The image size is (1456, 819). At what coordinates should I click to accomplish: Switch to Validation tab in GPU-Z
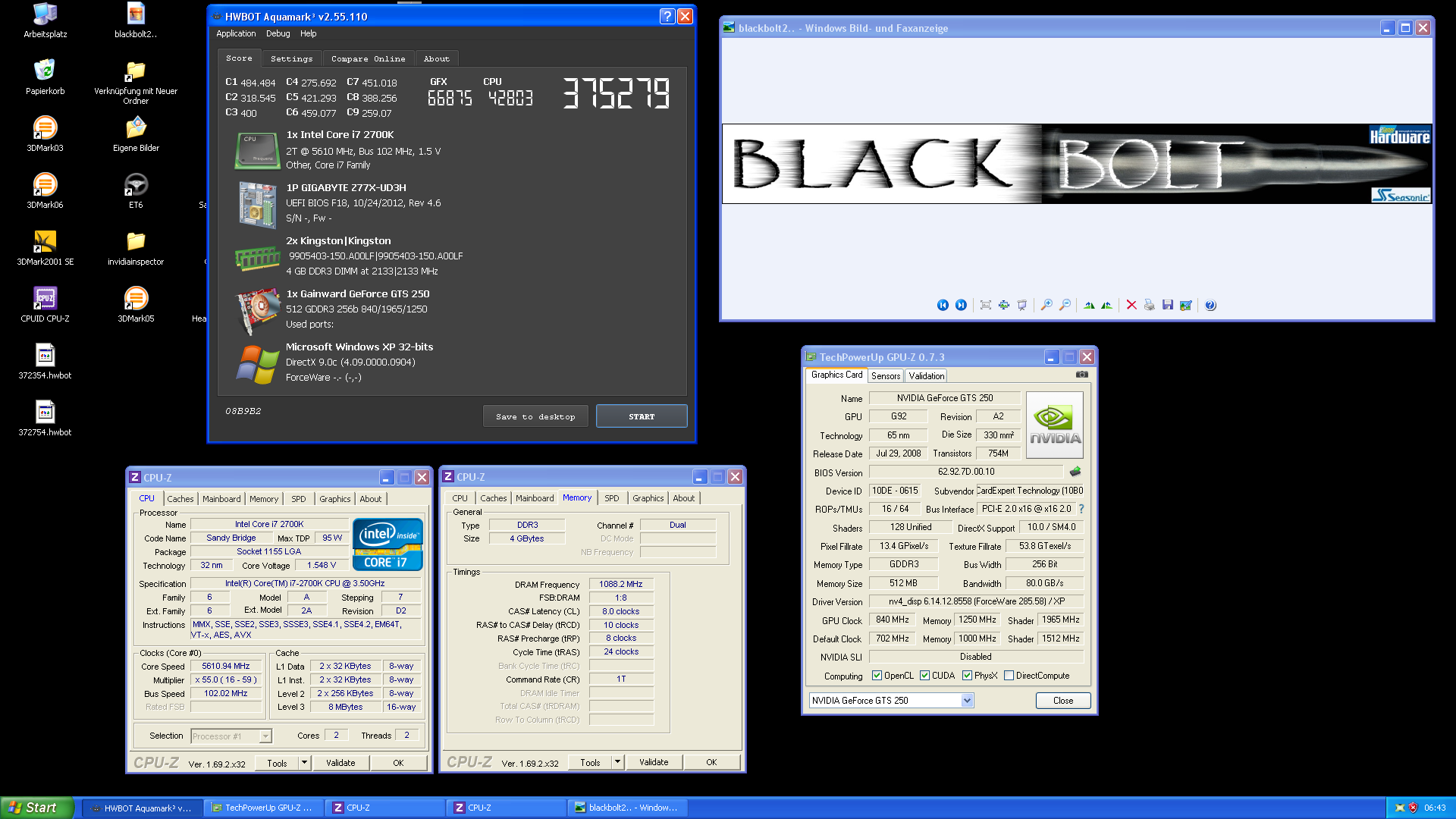926,375
